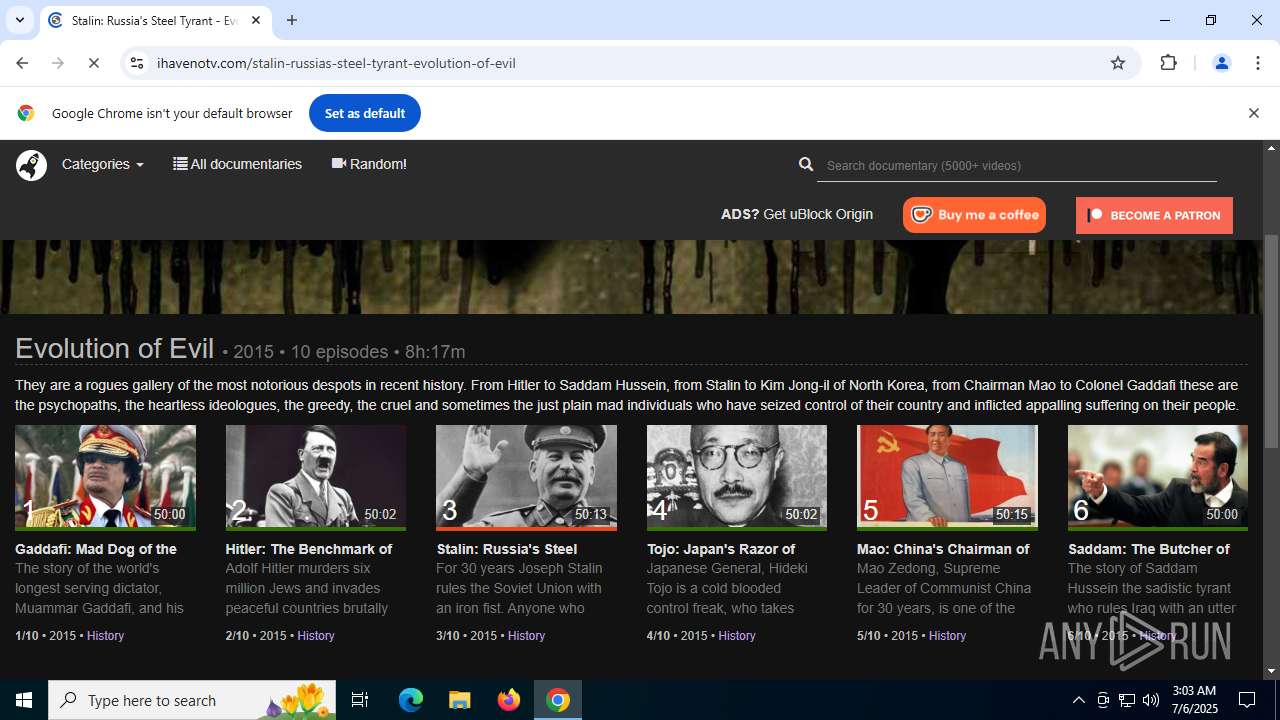1280x720 pixels.
Task: Open a new browser tab
Action: (292, 20)
